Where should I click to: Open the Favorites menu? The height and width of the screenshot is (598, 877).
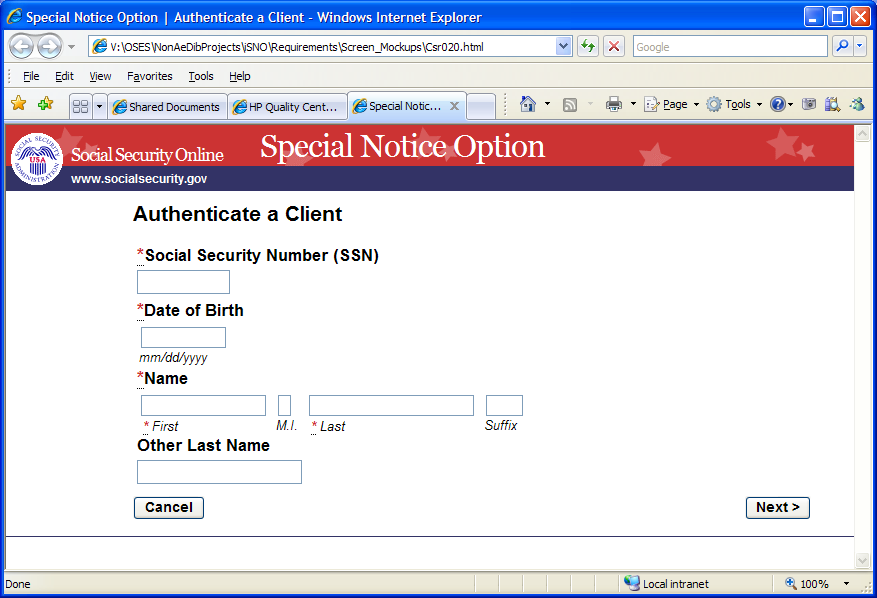149,76
